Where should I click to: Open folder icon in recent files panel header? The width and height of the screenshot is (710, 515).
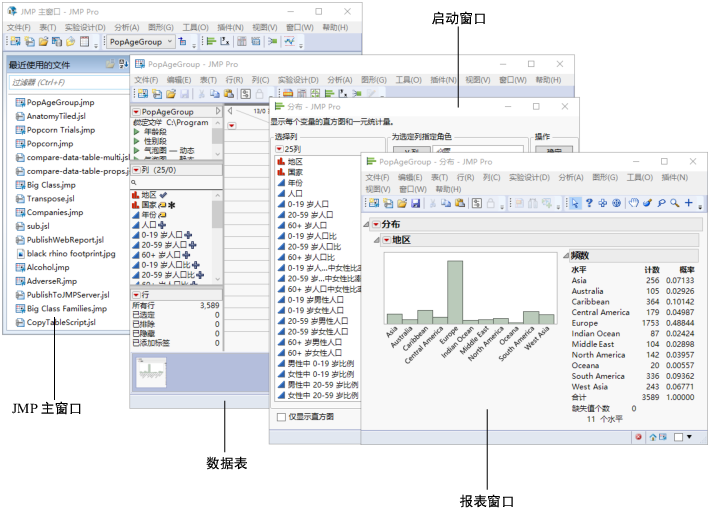point(110,64)
